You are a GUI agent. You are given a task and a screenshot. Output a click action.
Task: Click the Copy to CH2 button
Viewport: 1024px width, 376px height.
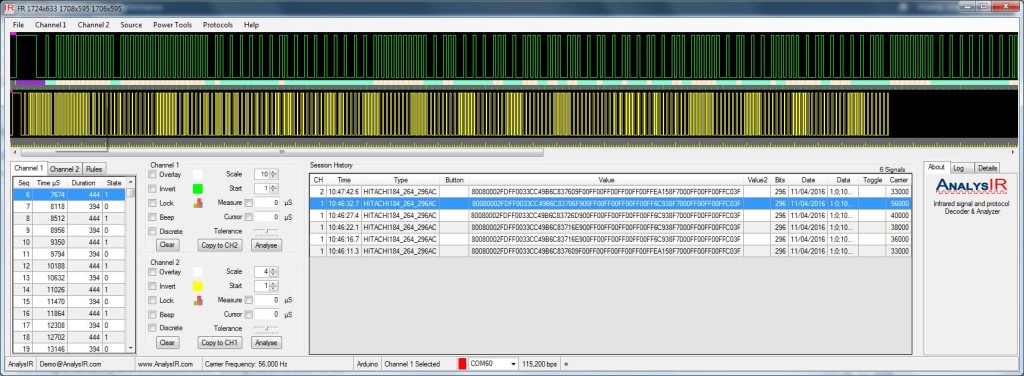click(x=220, y=245)
